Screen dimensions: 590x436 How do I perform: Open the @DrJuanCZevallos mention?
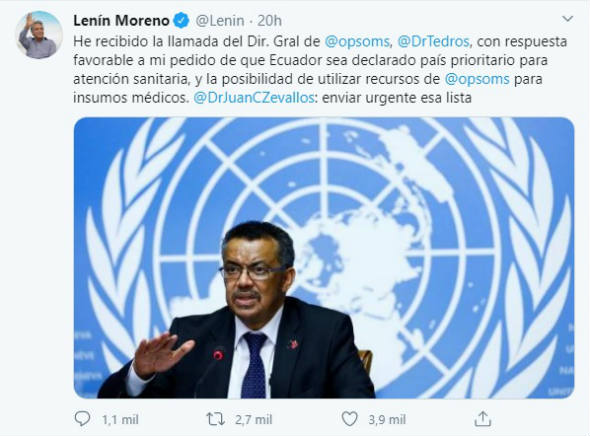tap(254, 98)
